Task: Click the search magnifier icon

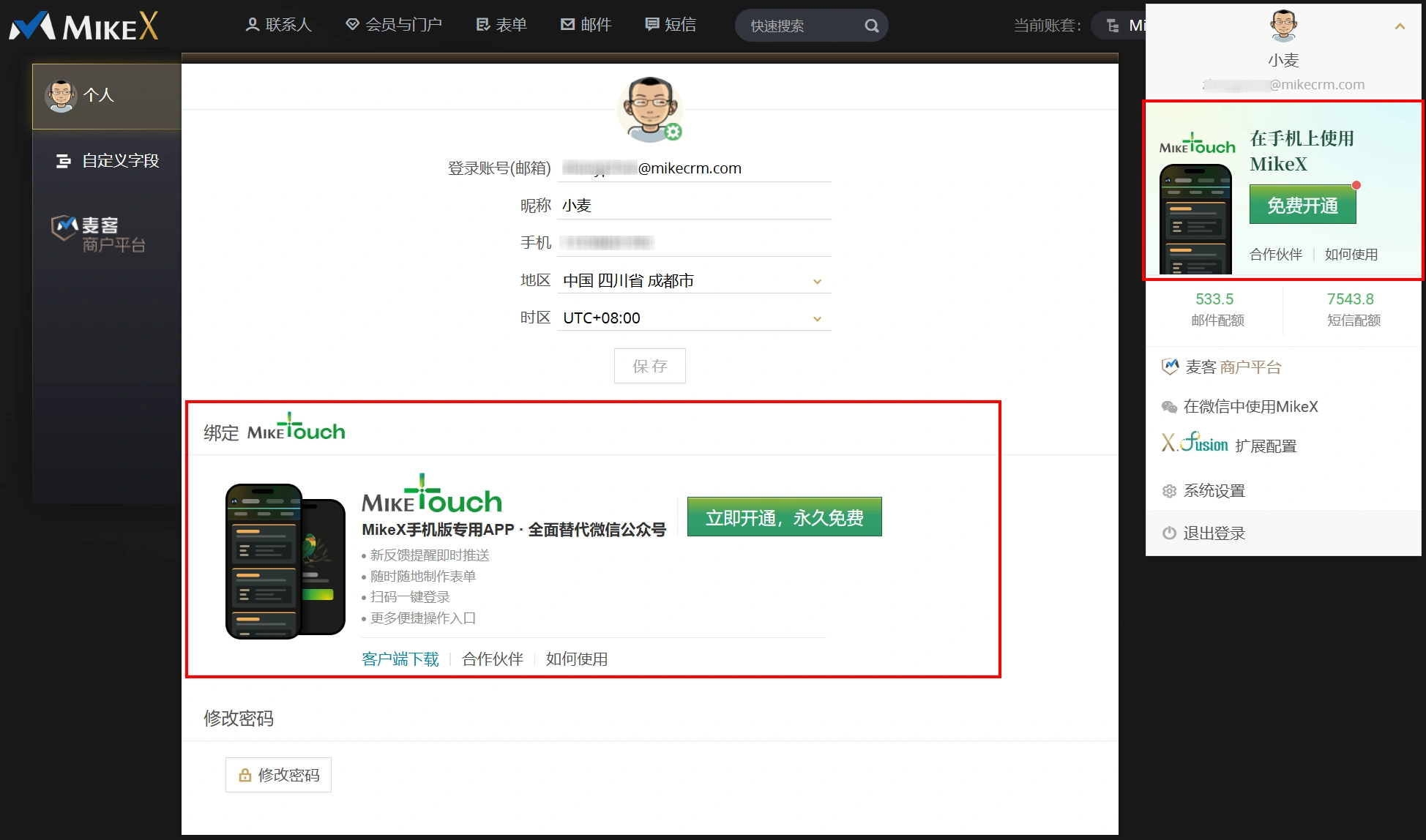Action: [871, 26]
